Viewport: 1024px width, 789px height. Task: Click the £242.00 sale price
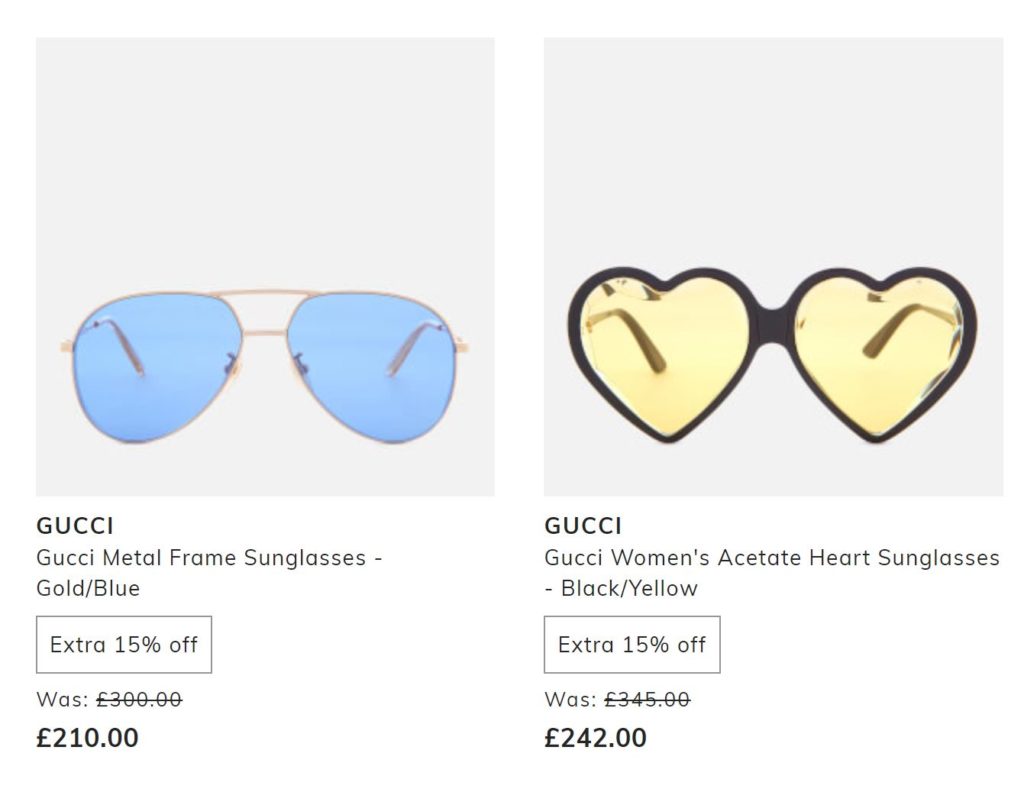click(x=596, y=738)
